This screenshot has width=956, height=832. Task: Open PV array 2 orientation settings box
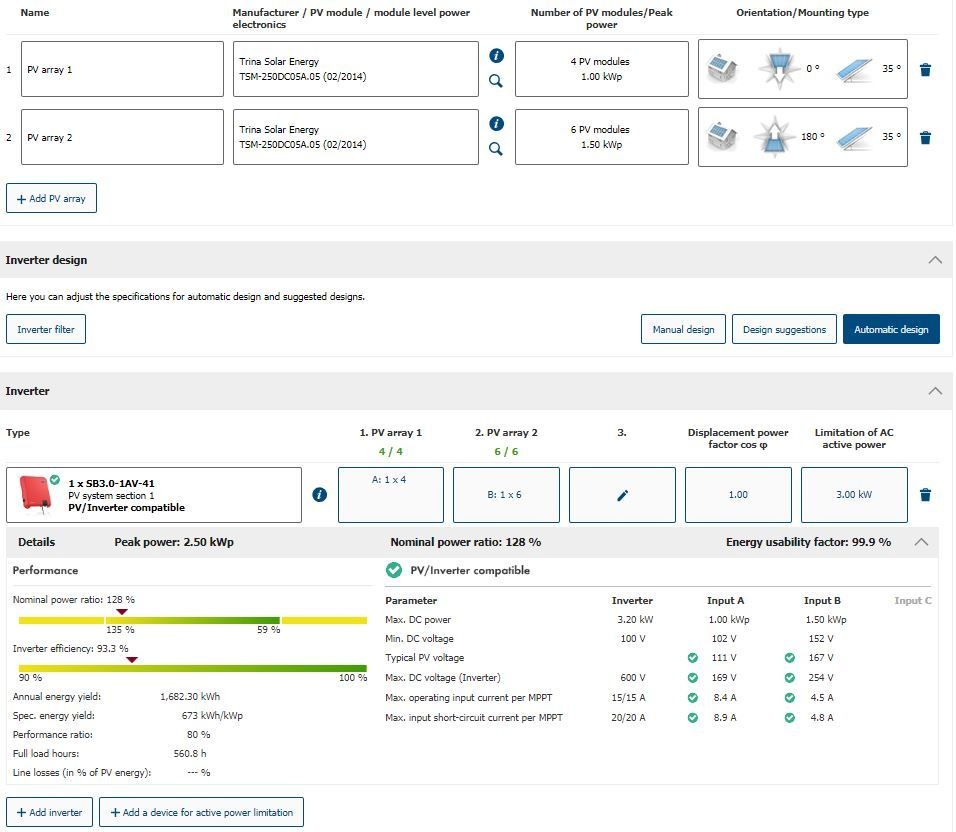[x=802, y=137]
